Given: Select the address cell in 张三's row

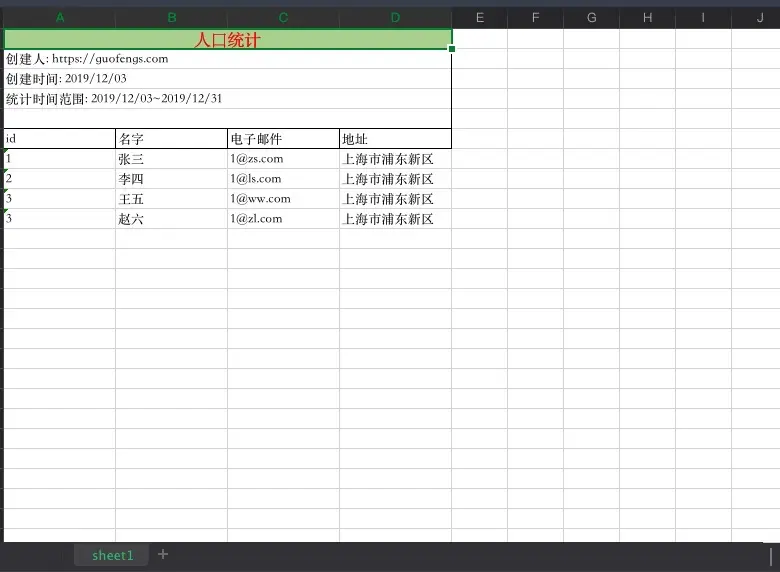Looking at the screenshot, I should click(395, 159).
